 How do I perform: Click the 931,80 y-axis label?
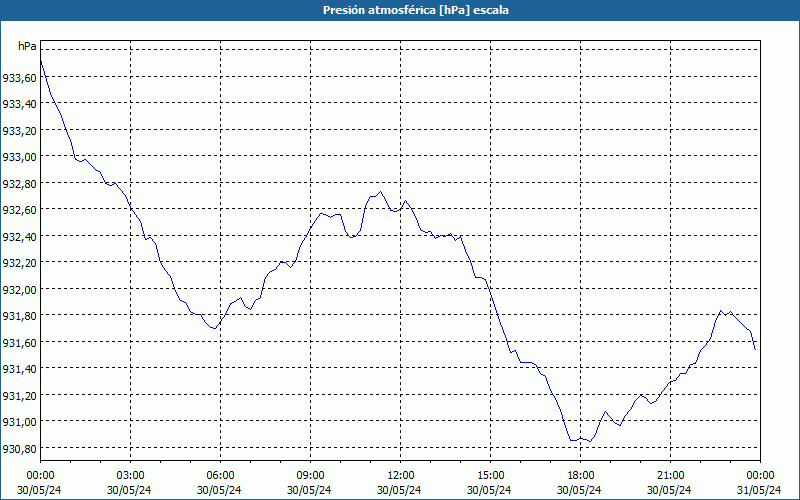[19, 316]
